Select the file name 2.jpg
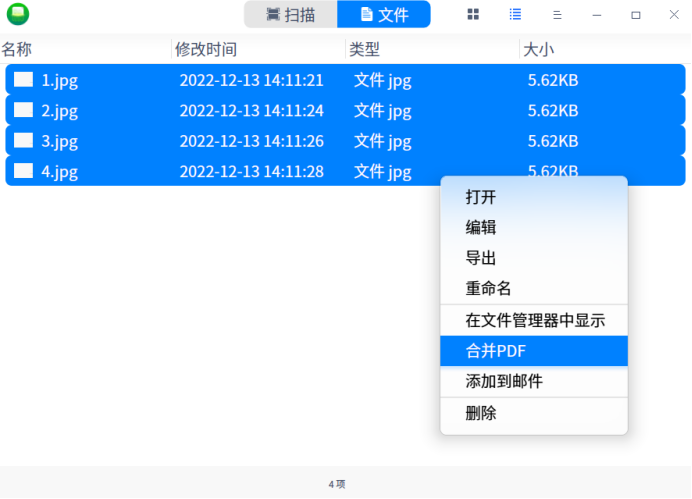 click(60, 111)
